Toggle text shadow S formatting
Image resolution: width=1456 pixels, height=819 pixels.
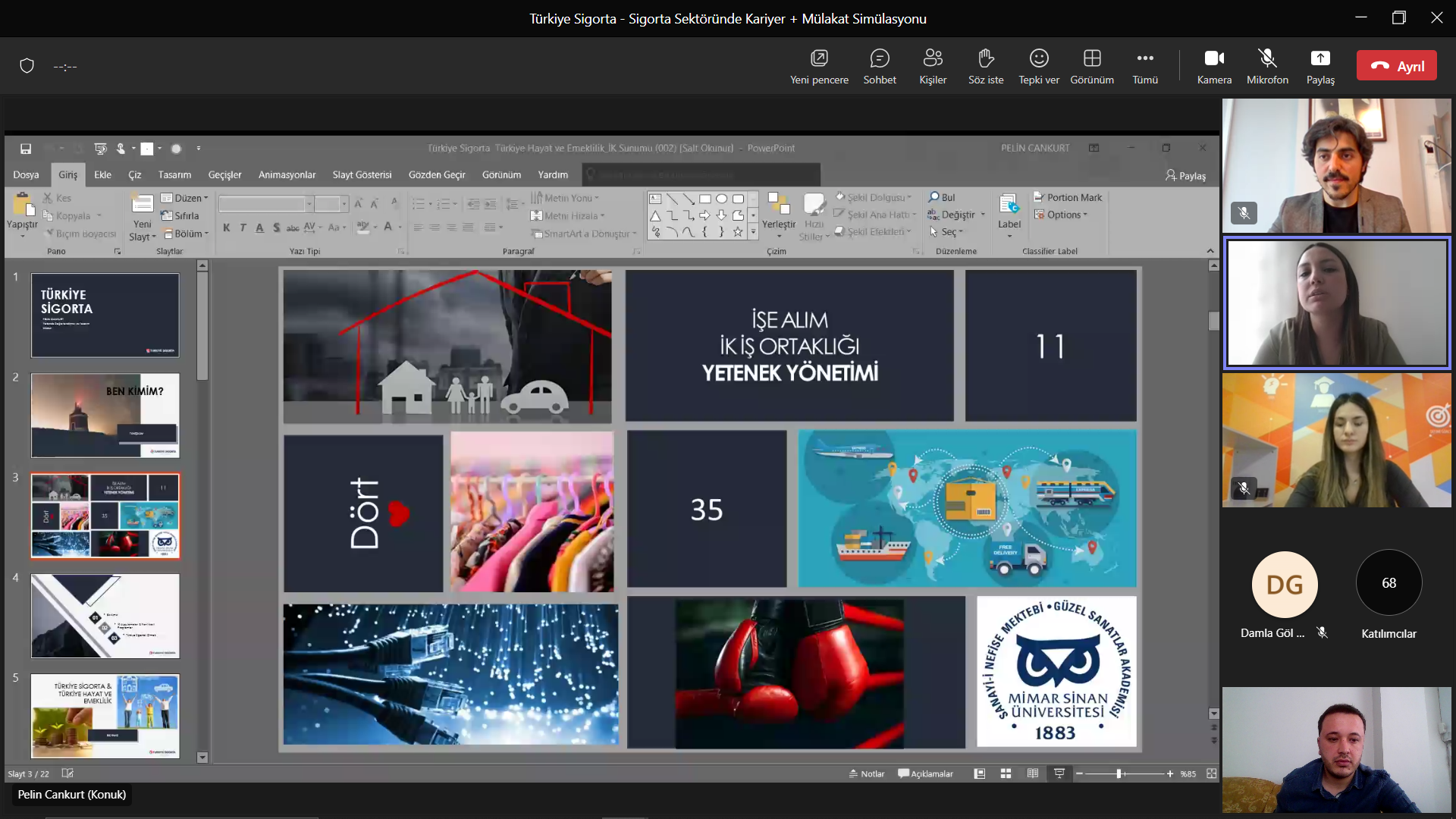click(276, 227)
